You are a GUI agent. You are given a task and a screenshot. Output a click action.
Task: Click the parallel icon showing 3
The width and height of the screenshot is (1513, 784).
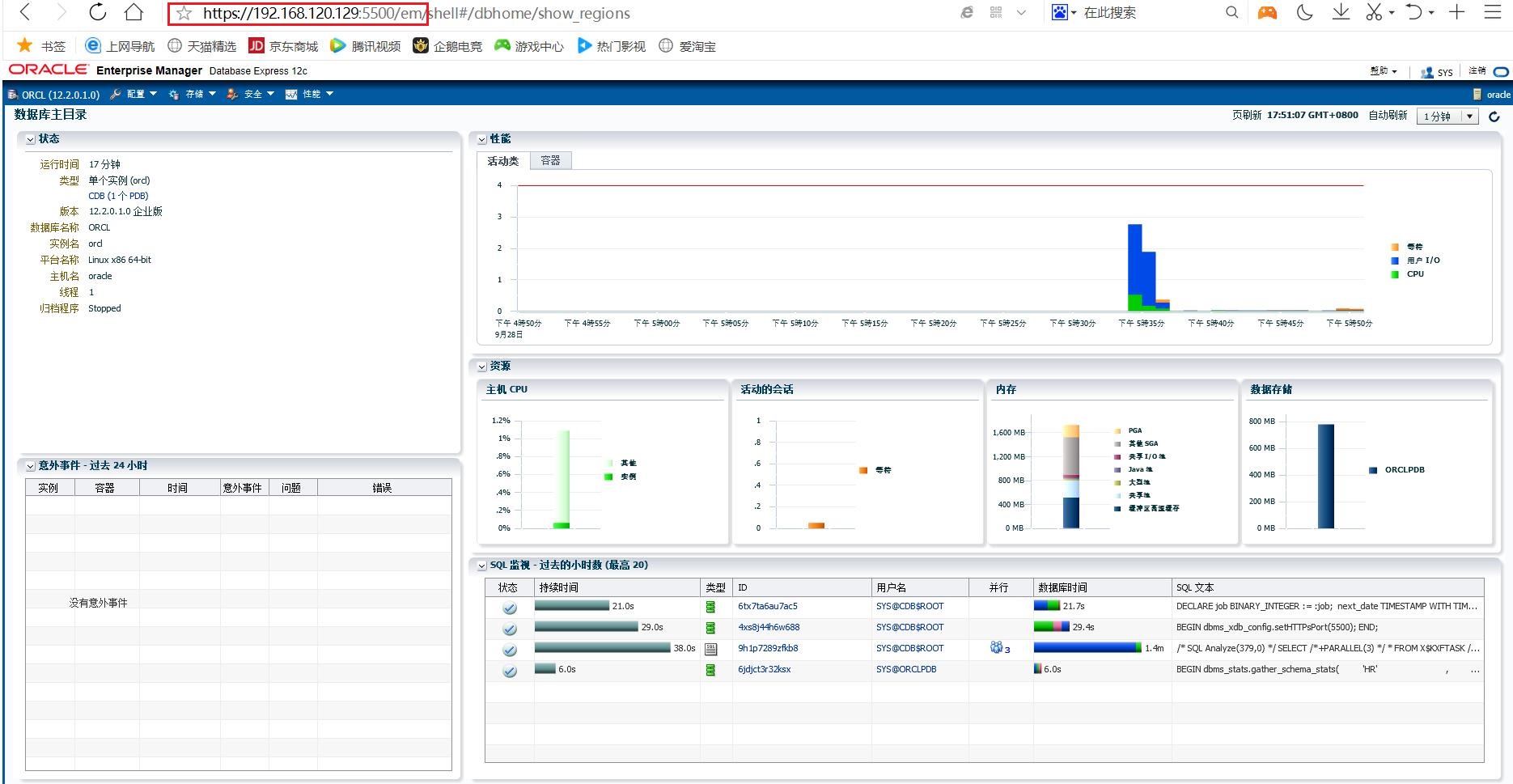coord(1000,648)
